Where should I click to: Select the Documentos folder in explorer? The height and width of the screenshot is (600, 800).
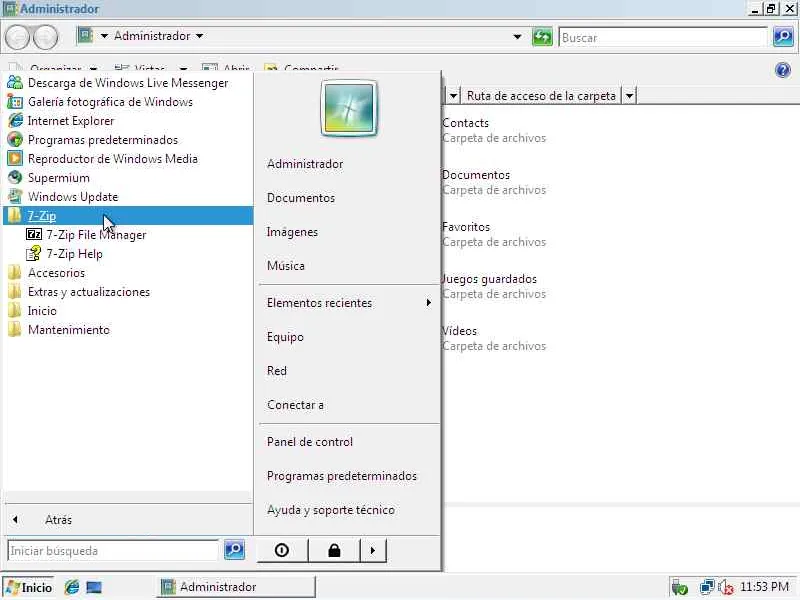pyautogui.click(x=493, y=182)
